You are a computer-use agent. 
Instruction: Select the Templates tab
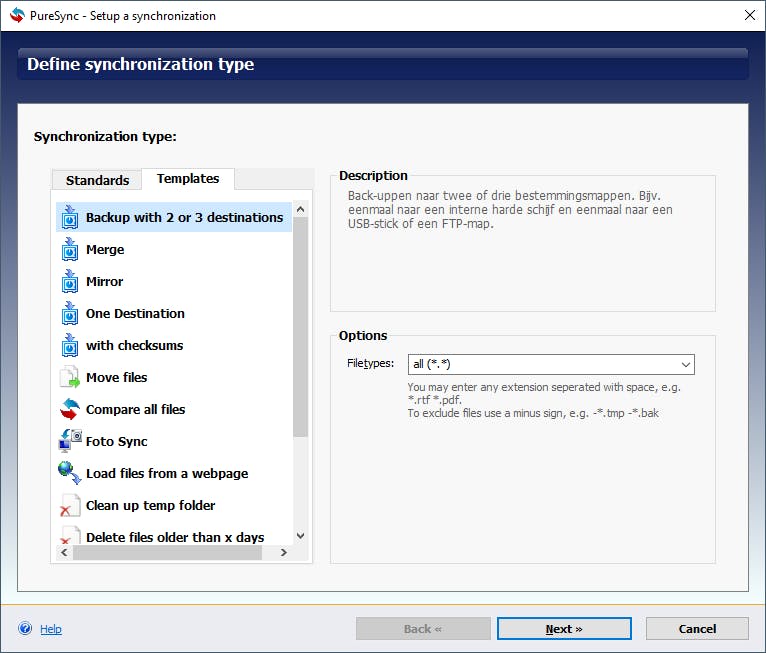tap(188, 179)
